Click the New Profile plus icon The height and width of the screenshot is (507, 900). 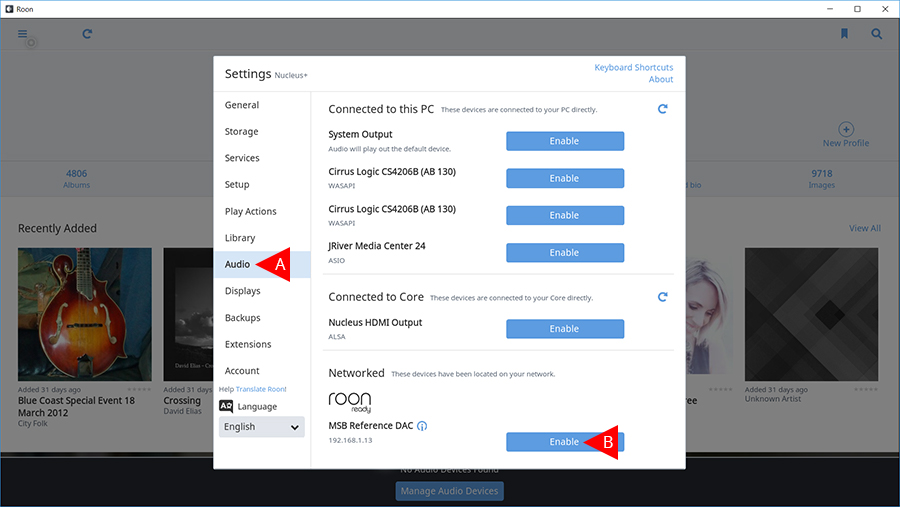pyautogui.click(x=846, y=129)
